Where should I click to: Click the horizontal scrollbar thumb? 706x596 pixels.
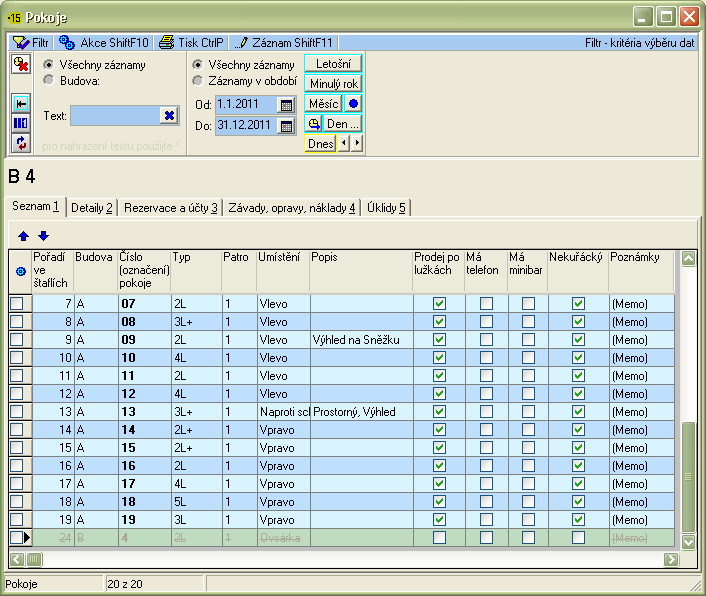point(34,560)
